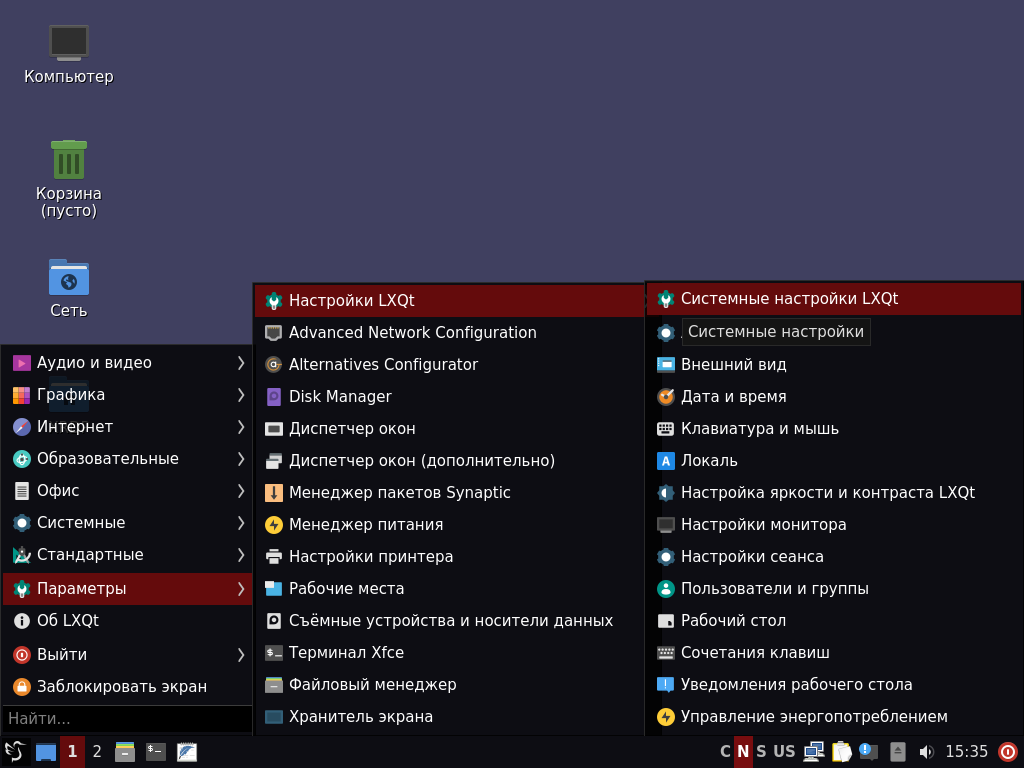
Task: Open Клавиатура и мышь settings
Action: pos(833,428)
